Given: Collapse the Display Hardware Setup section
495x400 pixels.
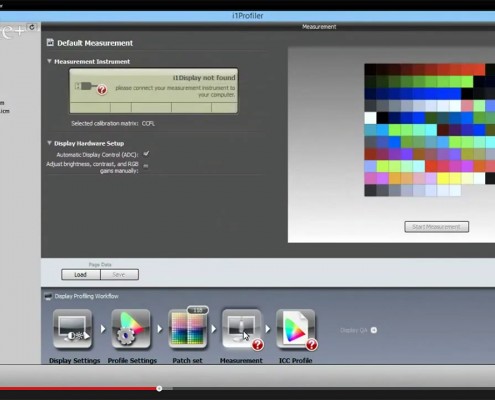Looking at the screenshot, I should tap(49, 143).
